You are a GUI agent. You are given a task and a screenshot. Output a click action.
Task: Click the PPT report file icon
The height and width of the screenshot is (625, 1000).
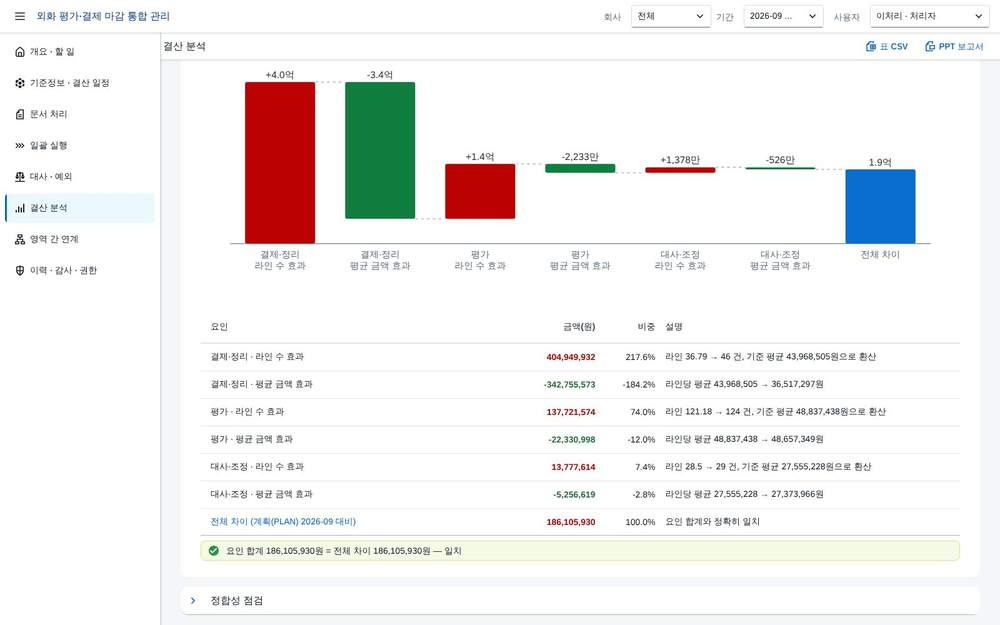tap(930, 47)
